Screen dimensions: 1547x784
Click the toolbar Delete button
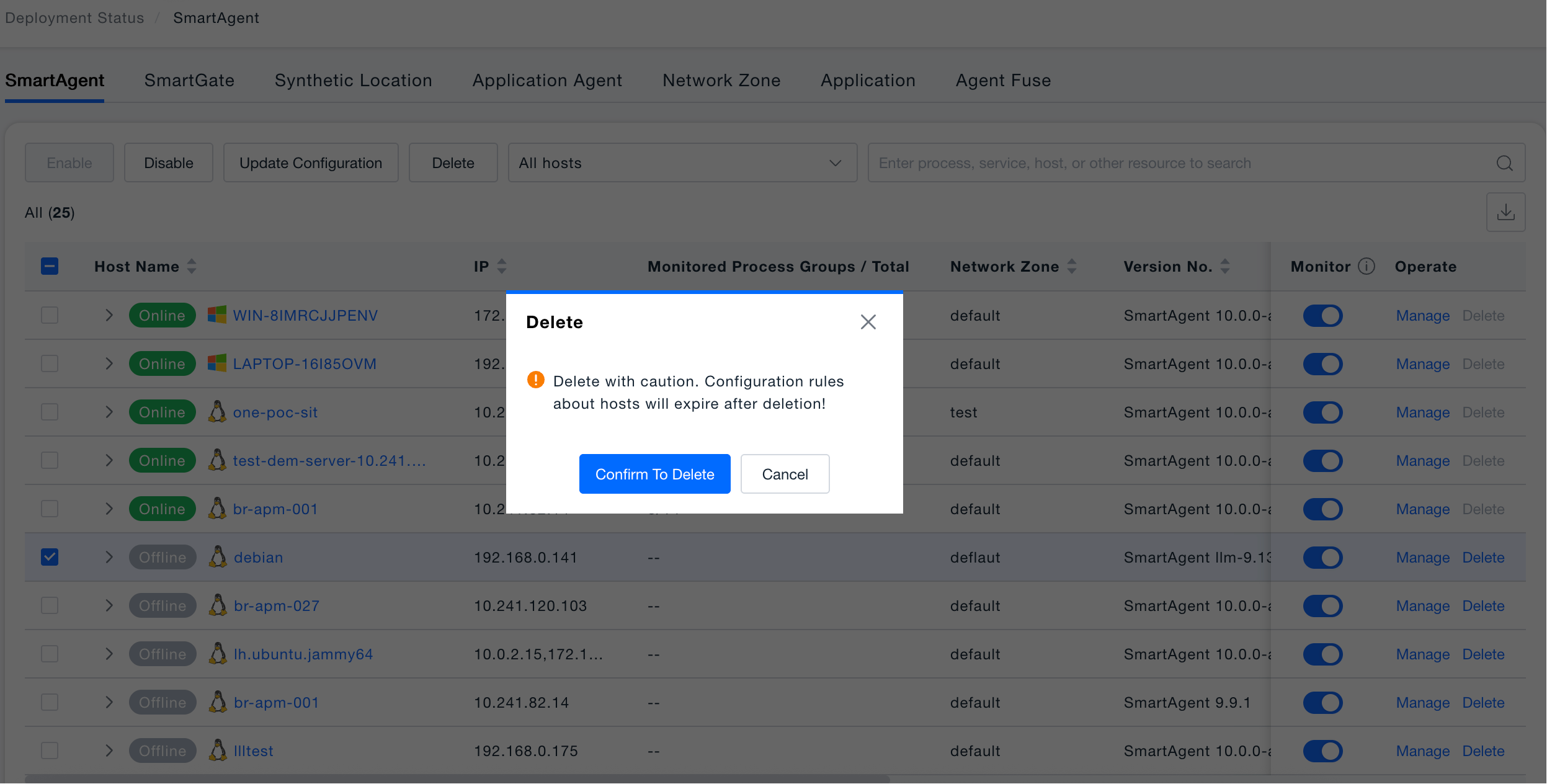click(453, 163)
